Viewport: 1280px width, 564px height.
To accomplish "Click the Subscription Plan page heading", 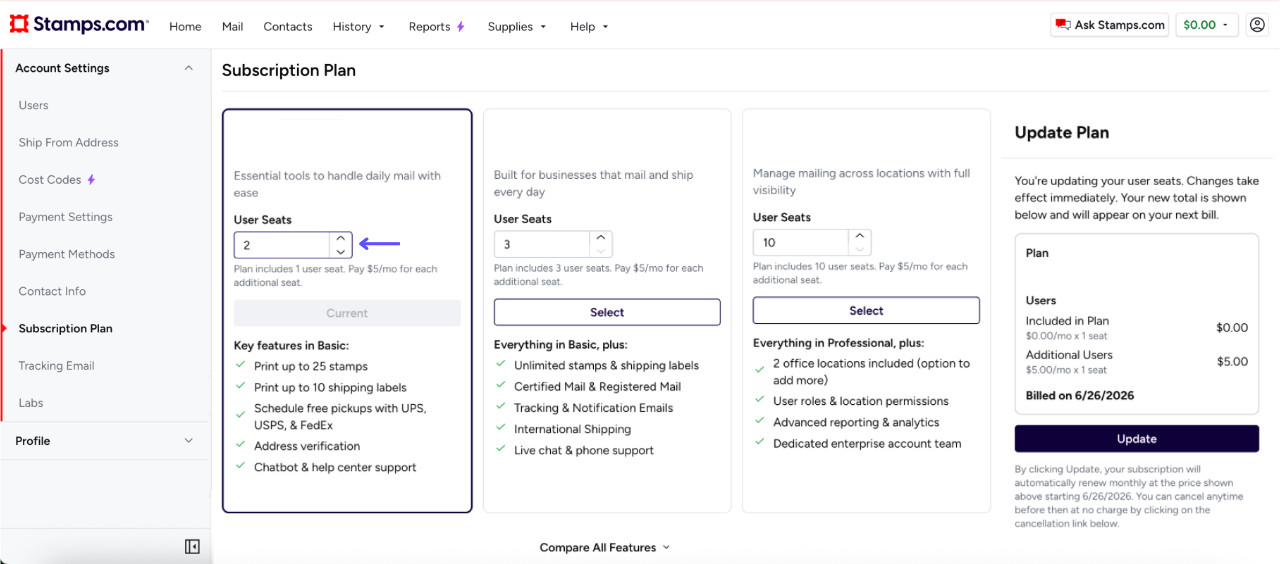I will (289, 70).
